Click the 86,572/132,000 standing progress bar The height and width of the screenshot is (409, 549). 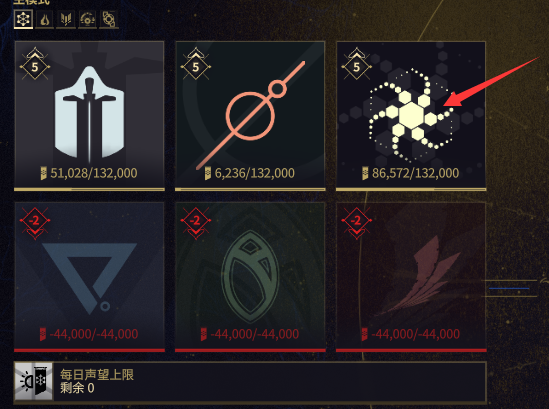(411, 189)
